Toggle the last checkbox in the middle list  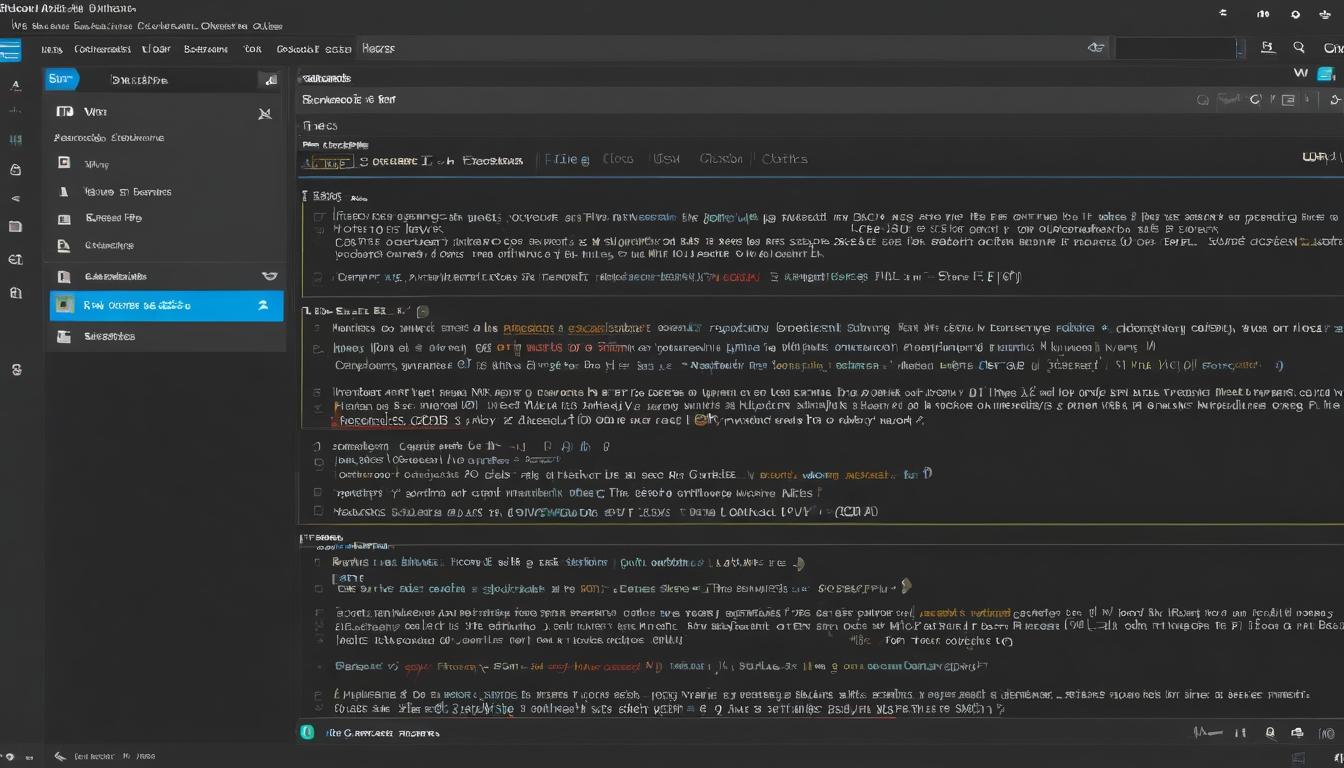(317, 511)
